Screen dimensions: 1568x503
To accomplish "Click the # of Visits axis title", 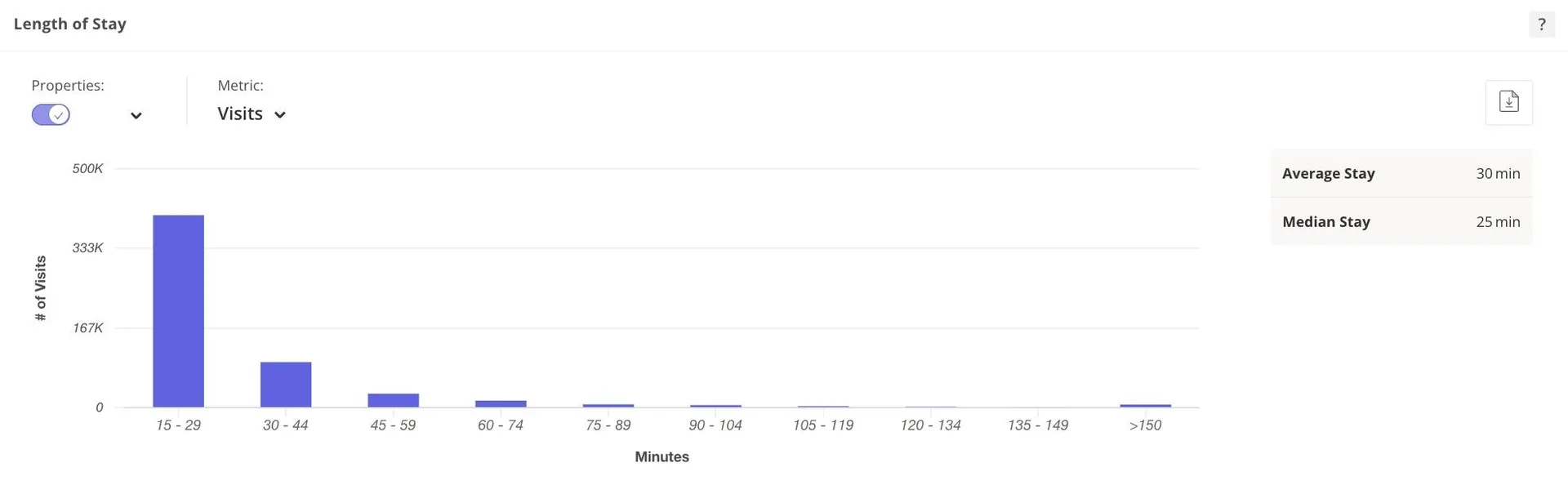I will 41,287.
